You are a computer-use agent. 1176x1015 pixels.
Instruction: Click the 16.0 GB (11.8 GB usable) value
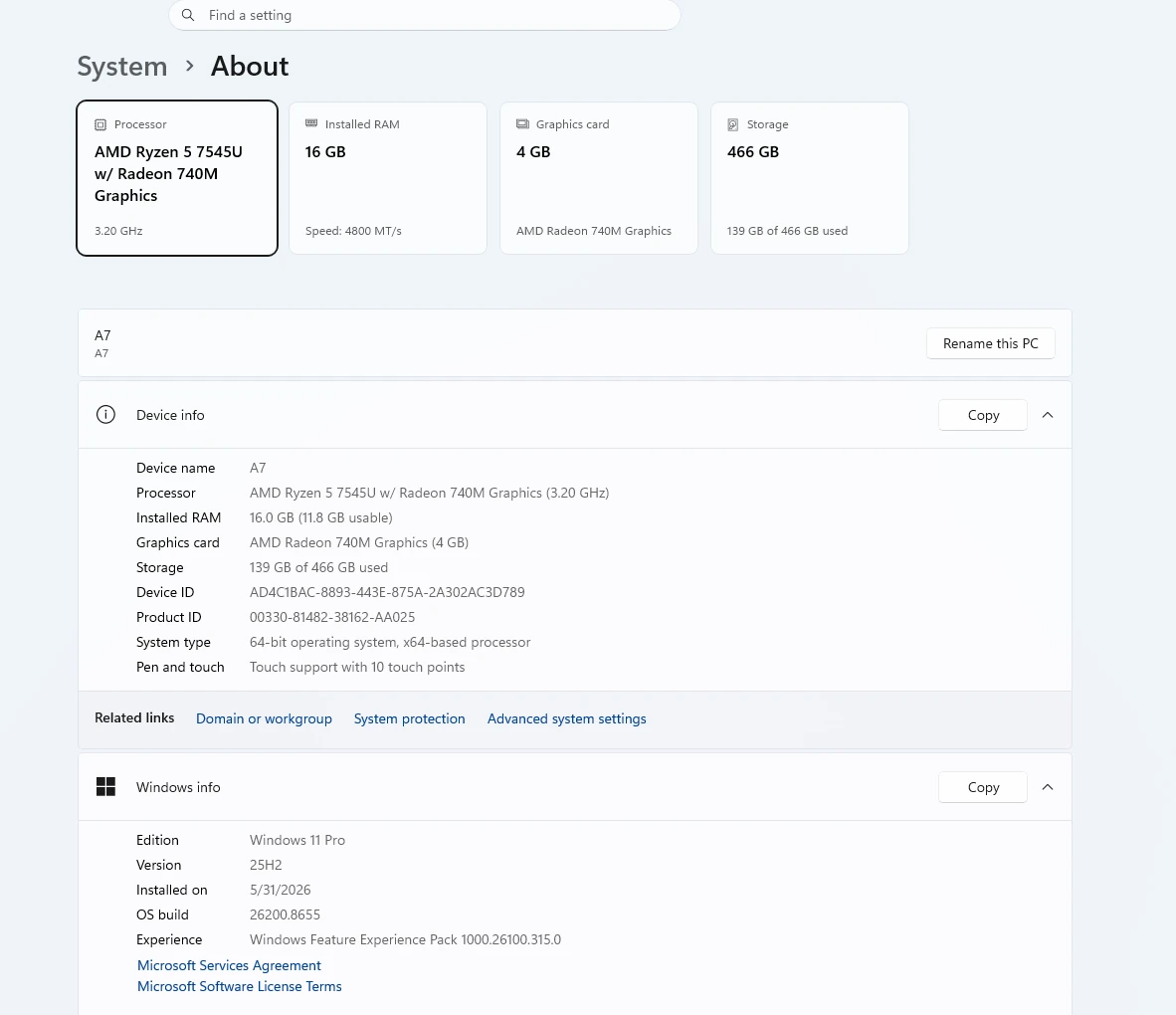(321, 517)
